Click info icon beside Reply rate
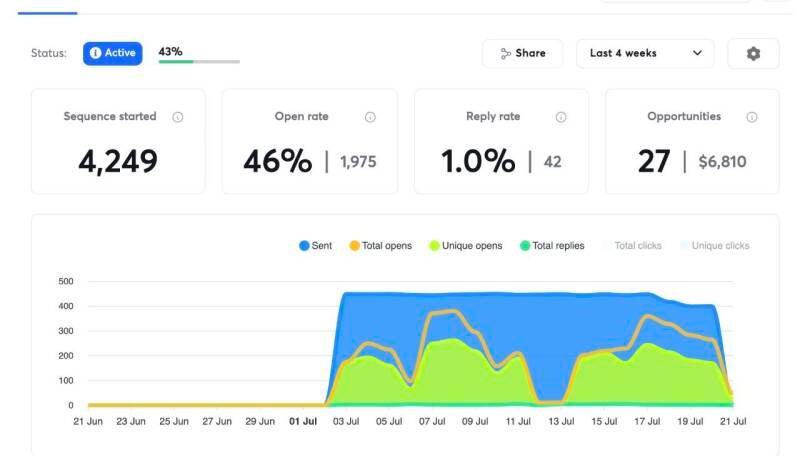This screenshot has height=456, width=800. [561, 117]
